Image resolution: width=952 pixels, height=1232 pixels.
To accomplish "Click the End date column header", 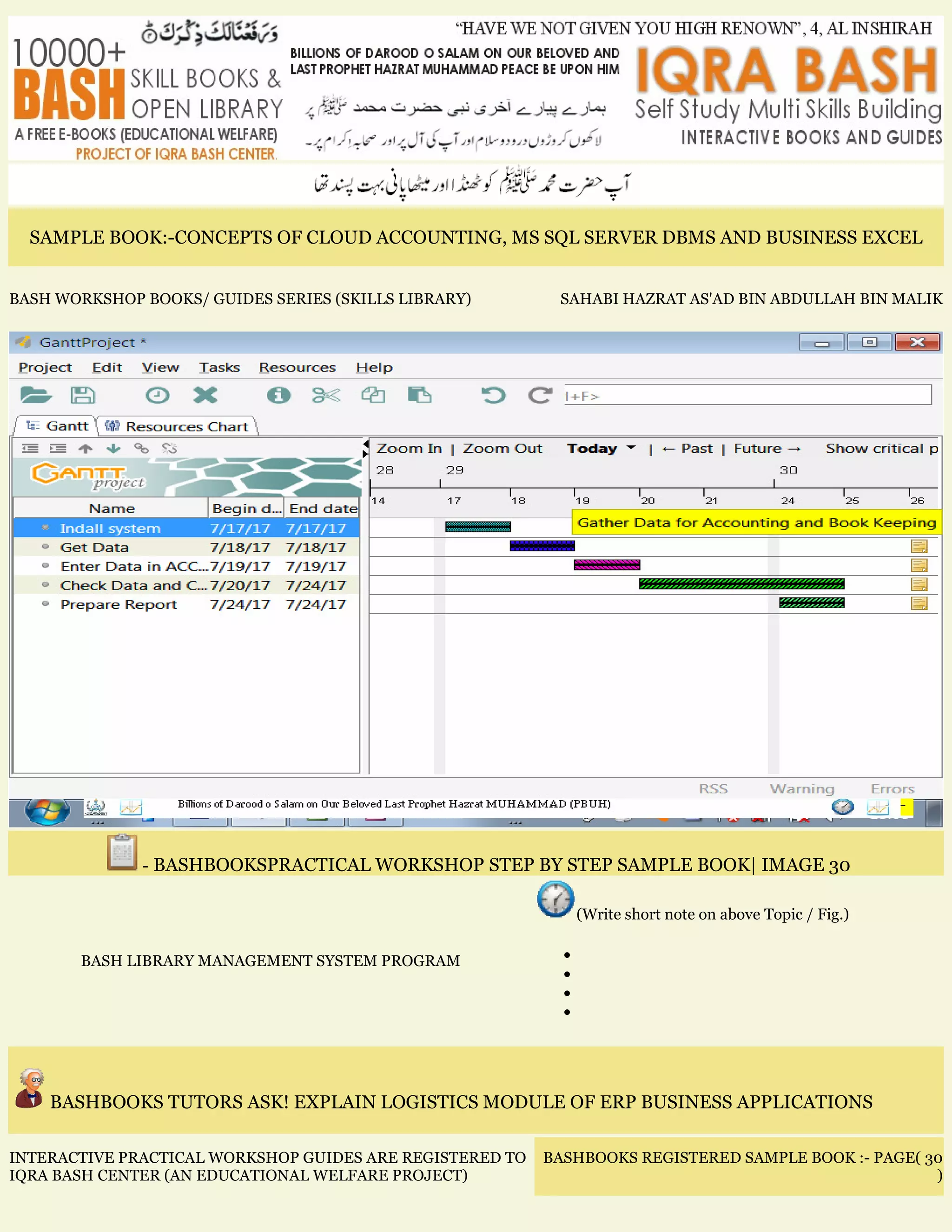I will 322,508.
